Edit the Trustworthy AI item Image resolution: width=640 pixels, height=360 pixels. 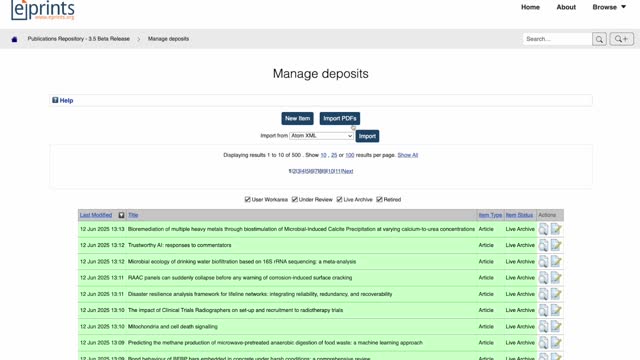pos(556,245)
